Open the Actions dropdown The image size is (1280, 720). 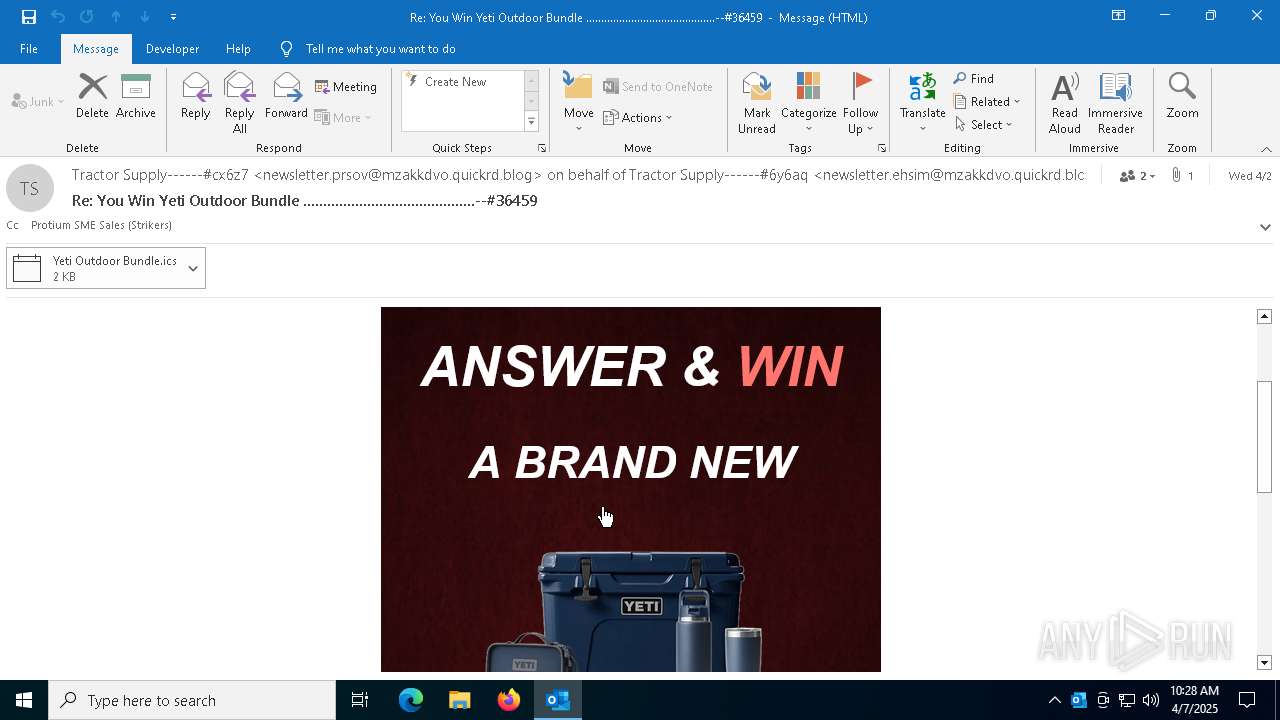click(x=638, y=117)
